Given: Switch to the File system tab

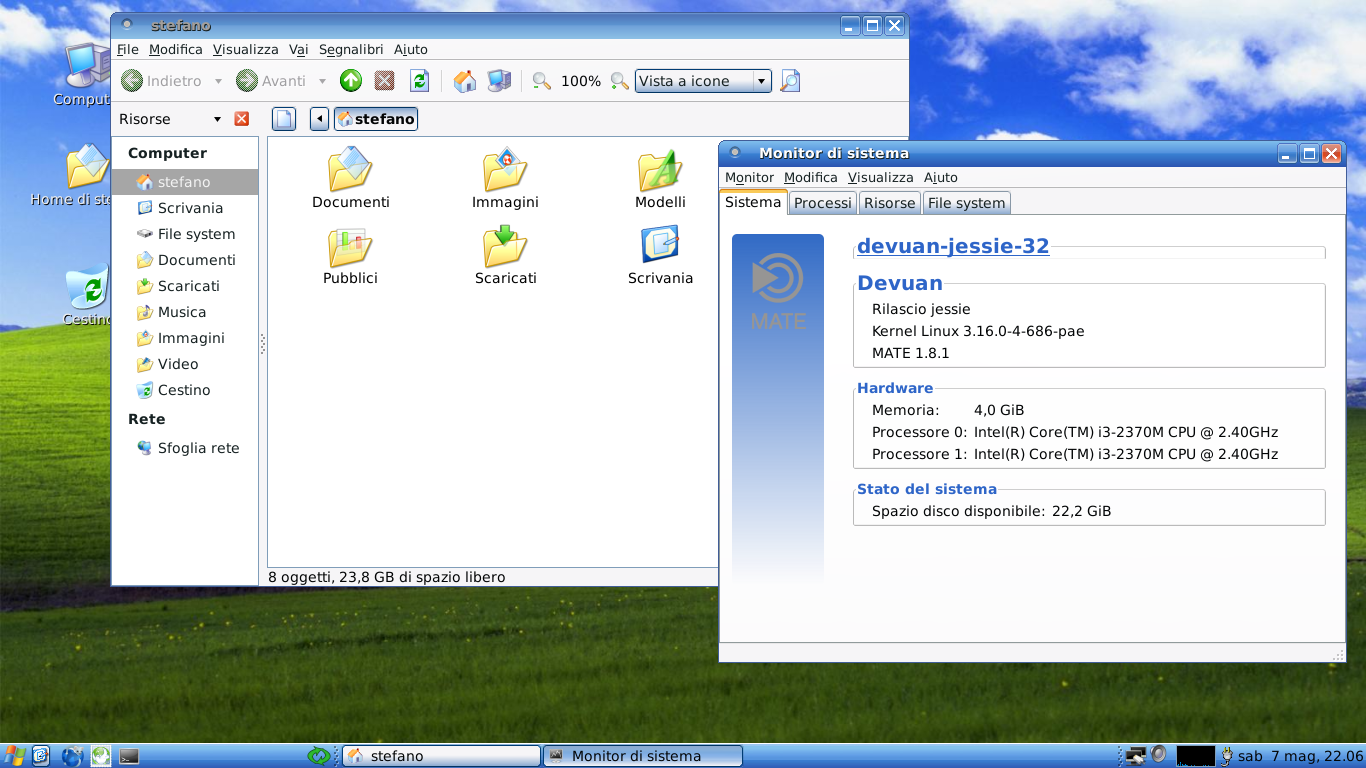Looking at the screenshot, I should [x=966, y=203].
